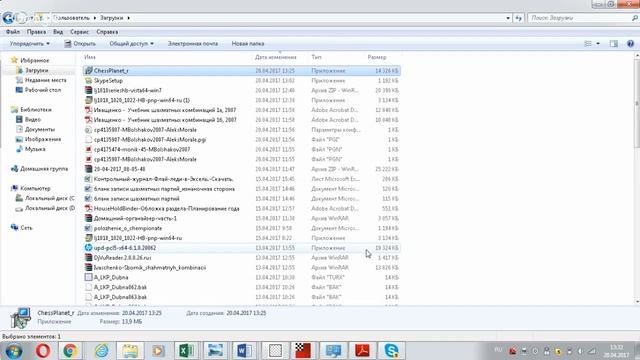Open the Сервис menu
The height and width of the screenshot is (360, 640).
tap(79, 32)
